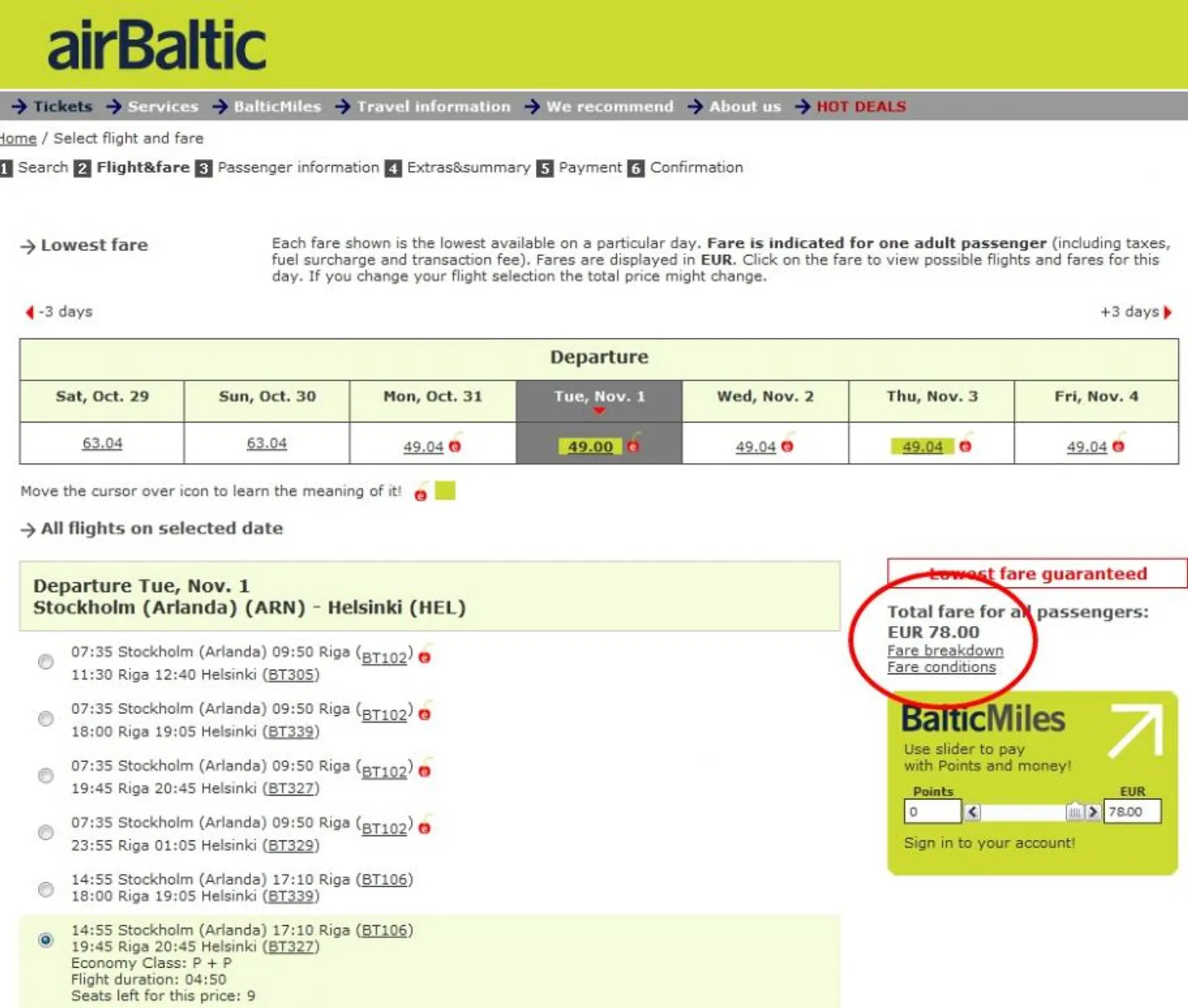Click cherry icon beside BT305 option
This screenshot has width=1188, height=1008.
point(425,654)
